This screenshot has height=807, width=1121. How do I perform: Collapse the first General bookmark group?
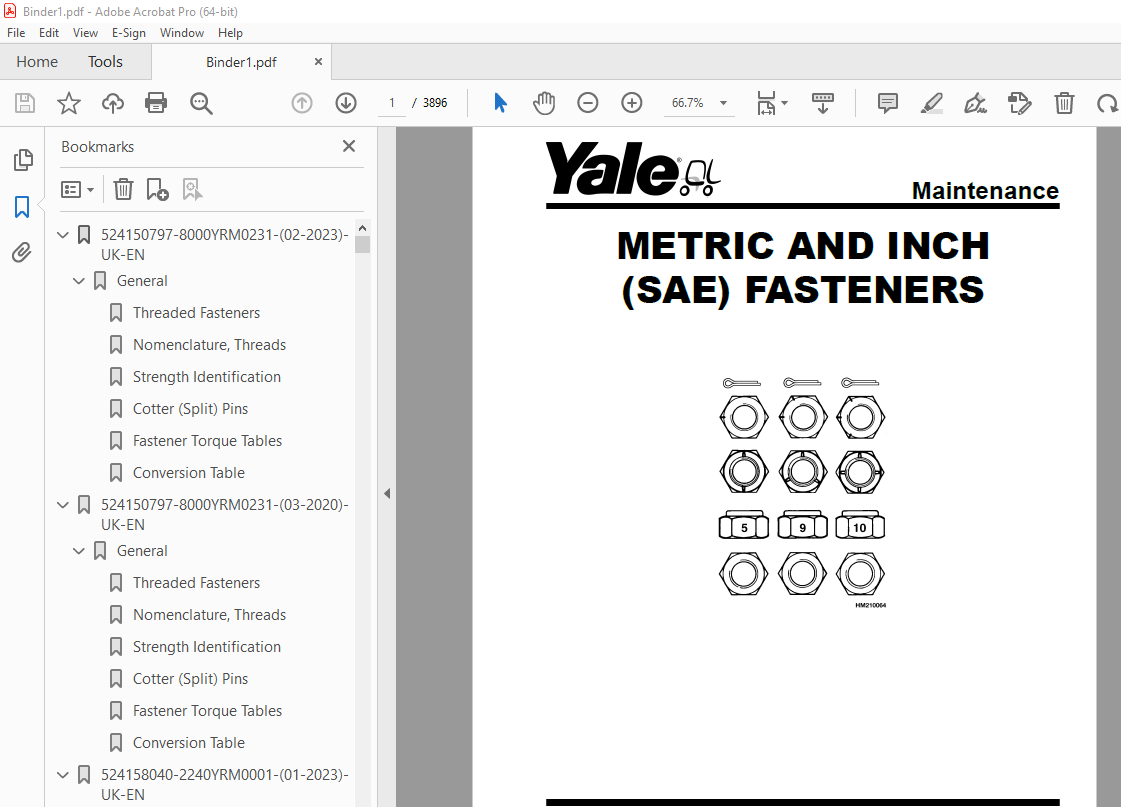pyautogui.click(x=79, y=281)
